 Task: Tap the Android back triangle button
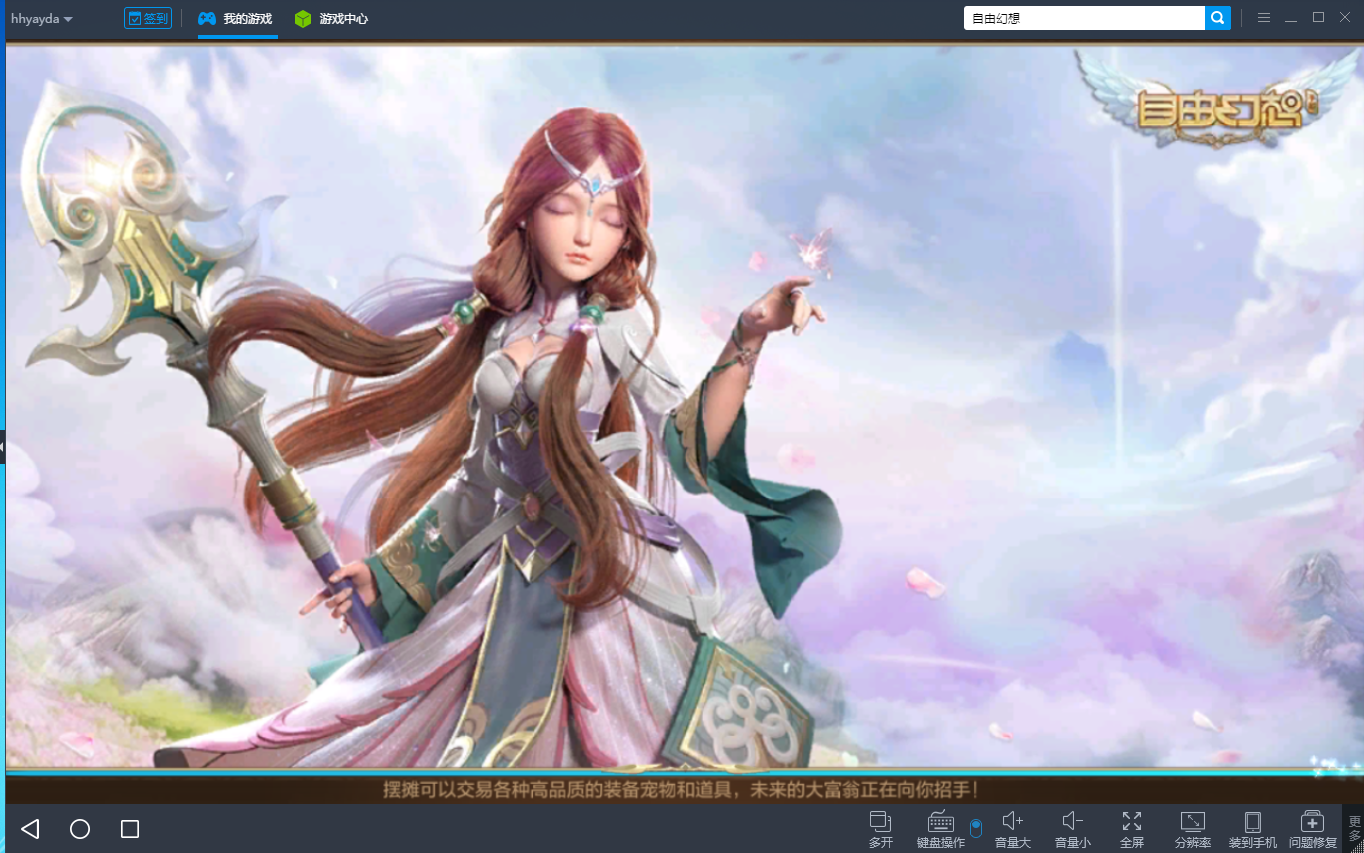tap(30, 829)
